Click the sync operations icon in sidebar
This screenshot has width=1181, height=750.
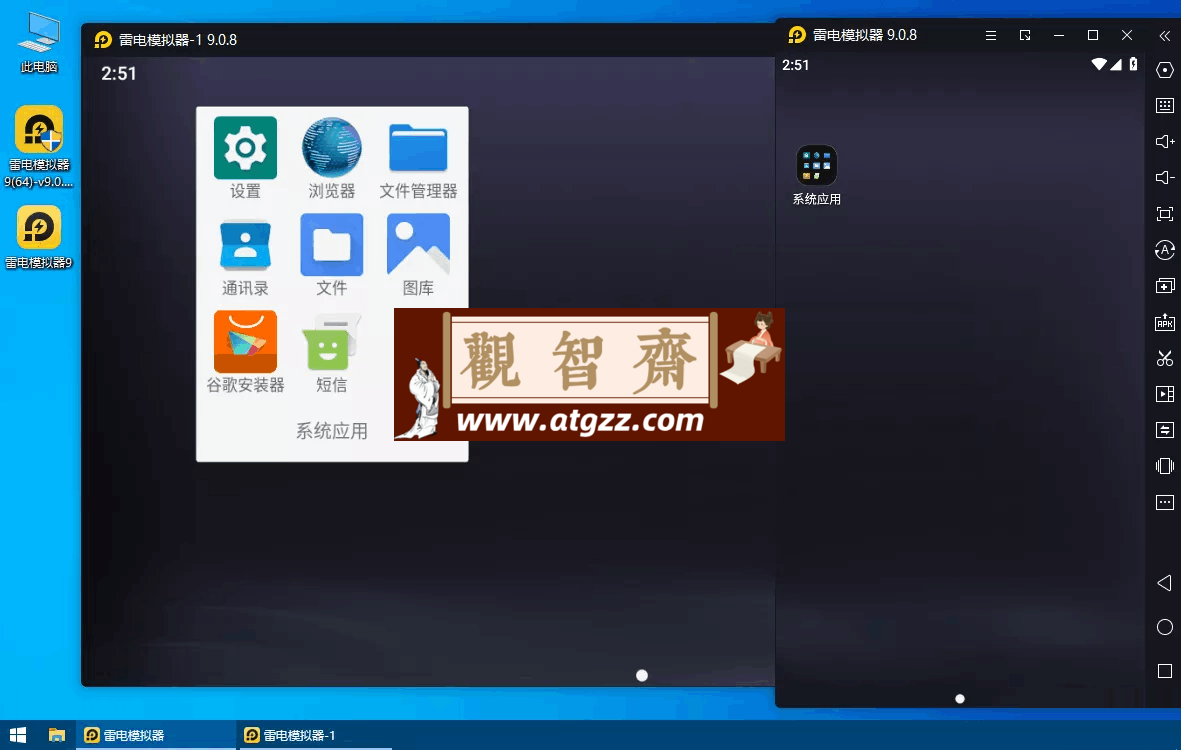[x=1164, y=430]
